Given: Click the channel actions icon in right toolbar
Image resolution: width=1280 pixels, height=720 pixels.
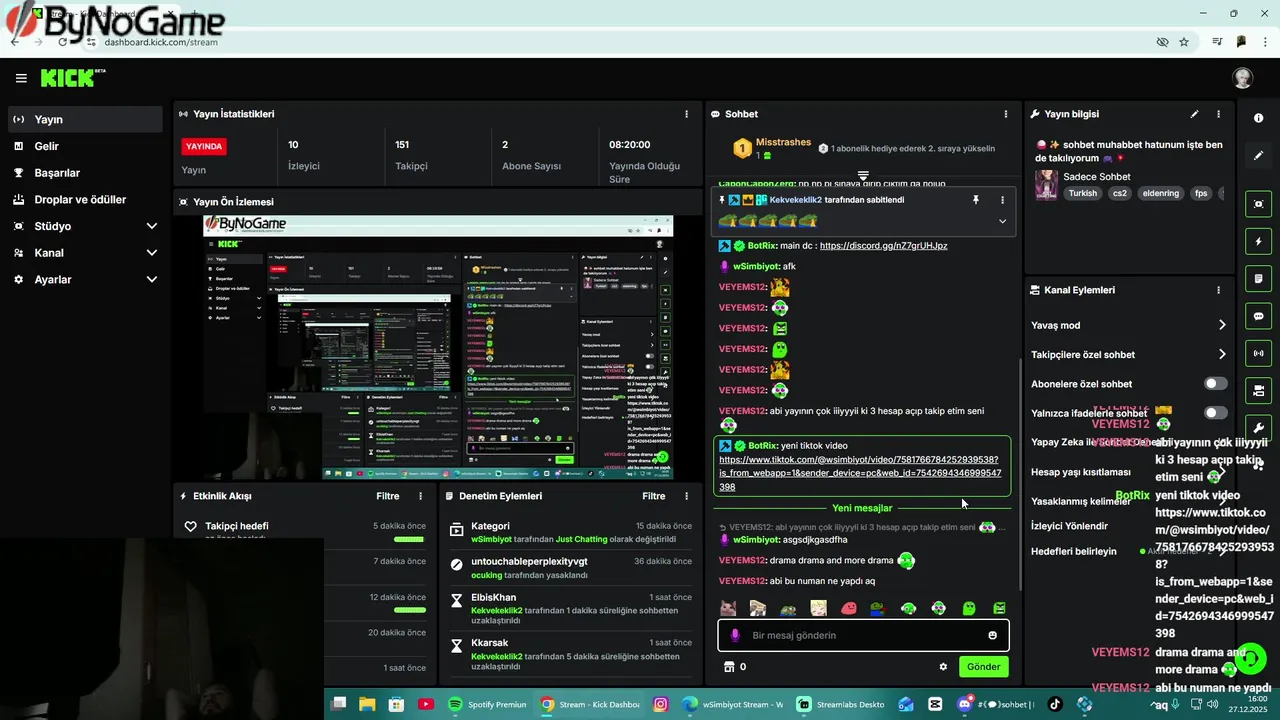Looking at the screenshot, I should coord(1258,390).
